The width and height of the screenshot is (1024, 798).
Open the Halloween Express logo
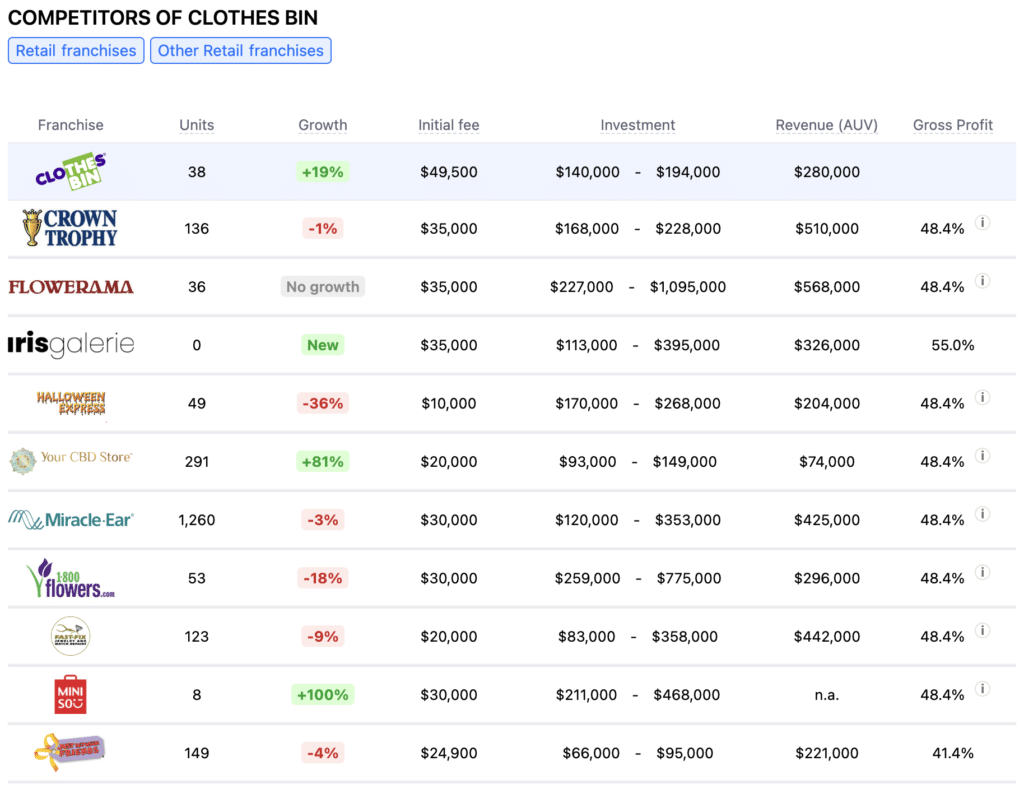pyautogui.click(x=71, y=403)
